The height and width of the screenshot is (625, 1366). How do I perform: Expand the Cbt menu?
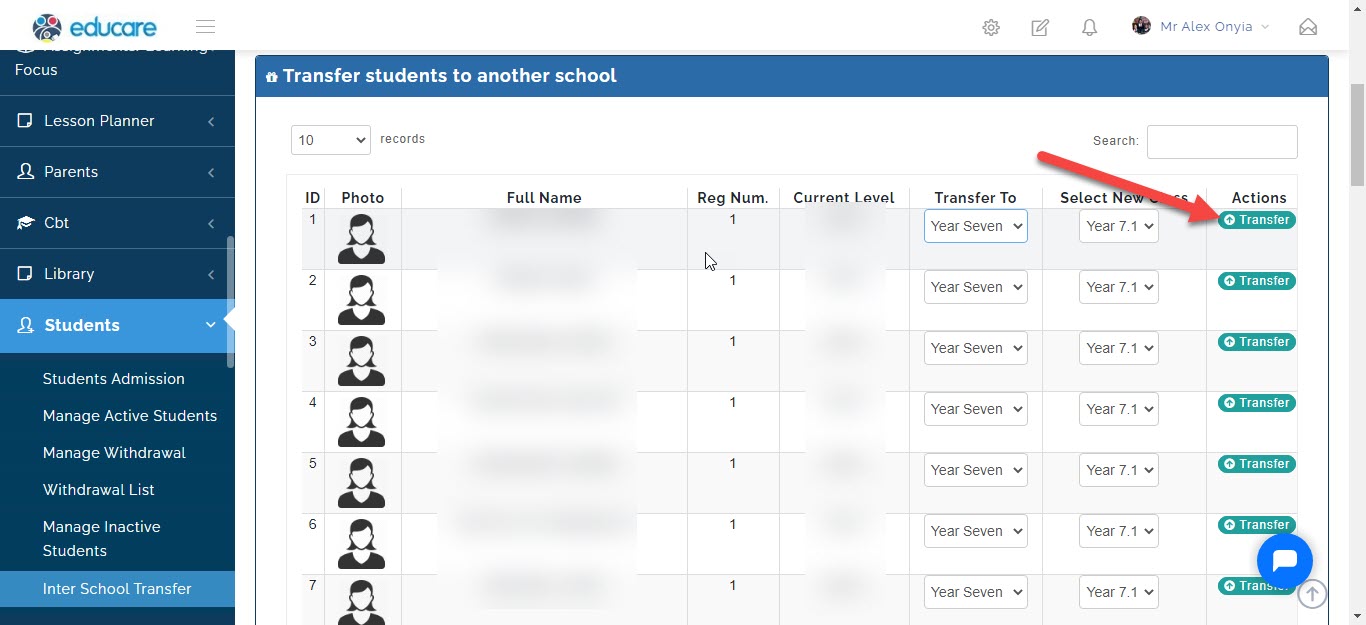point(117,223)
